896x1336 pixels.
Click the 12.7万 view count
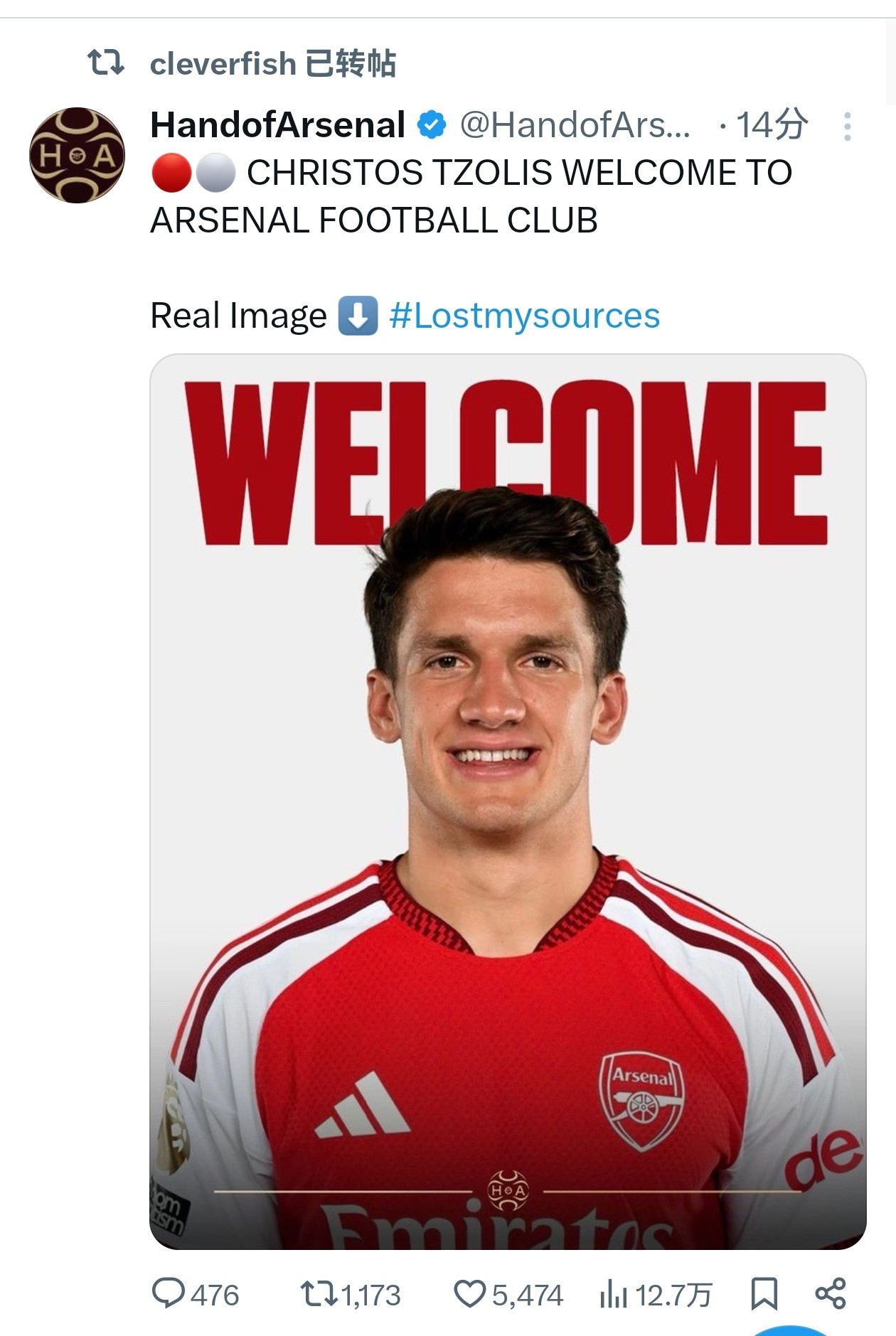673,1295
